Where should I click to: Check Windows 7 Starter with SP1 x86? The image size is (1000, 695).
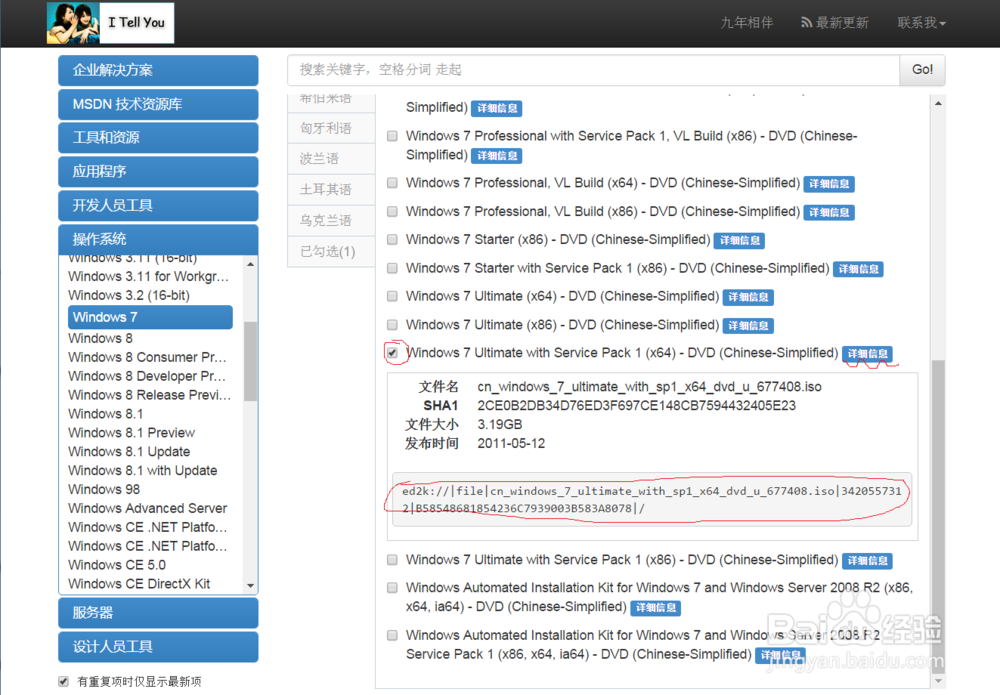pos(392,268)
